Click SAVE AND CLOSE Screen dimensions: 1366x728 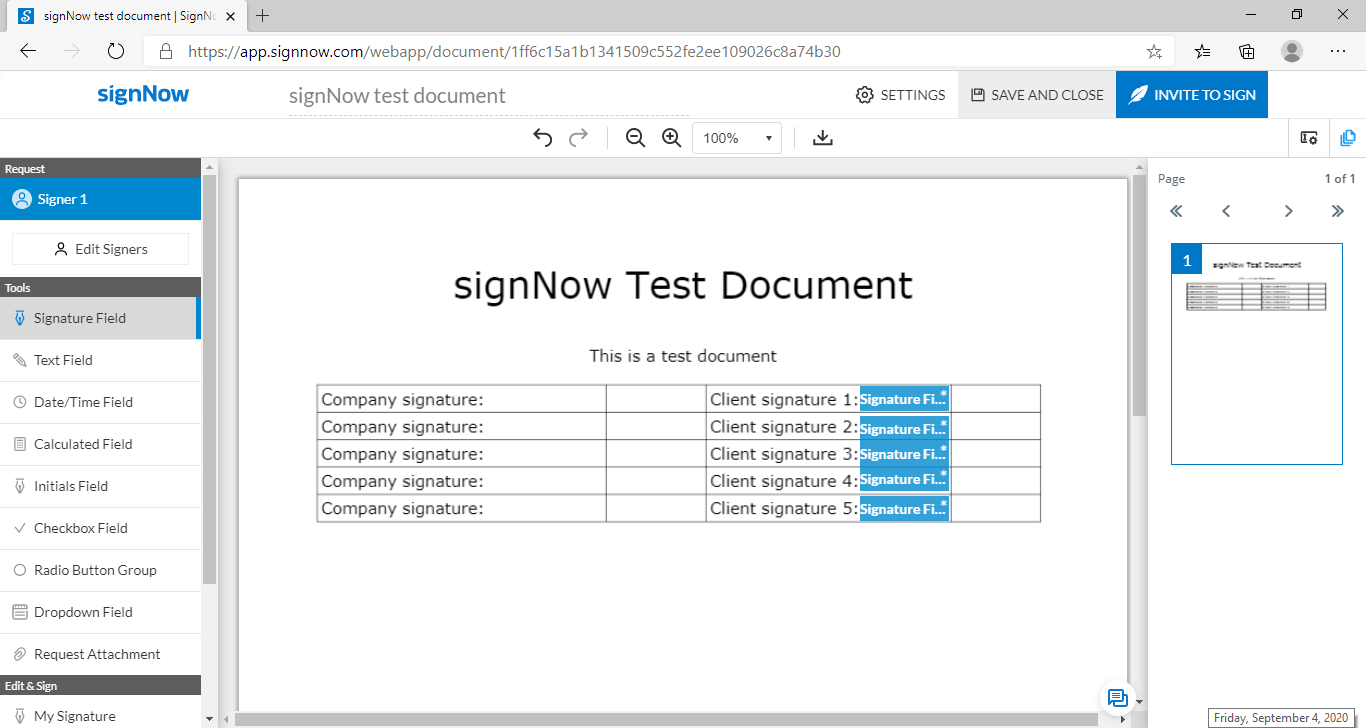pos(1037,95)
